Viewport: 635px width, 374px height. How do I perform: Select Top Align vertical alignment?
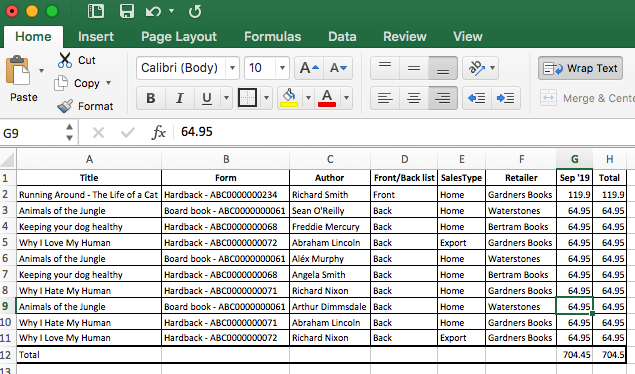pyautogui.click(x=385, y=68)
